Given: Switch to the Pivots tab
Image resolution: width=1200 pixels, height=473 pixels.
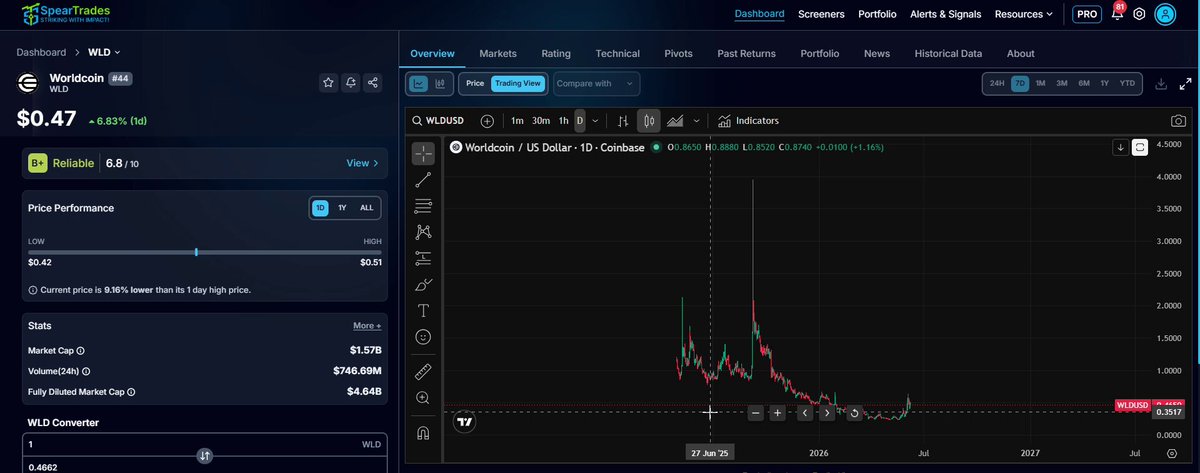Looking at the screenshot, I should click(678, 53).
